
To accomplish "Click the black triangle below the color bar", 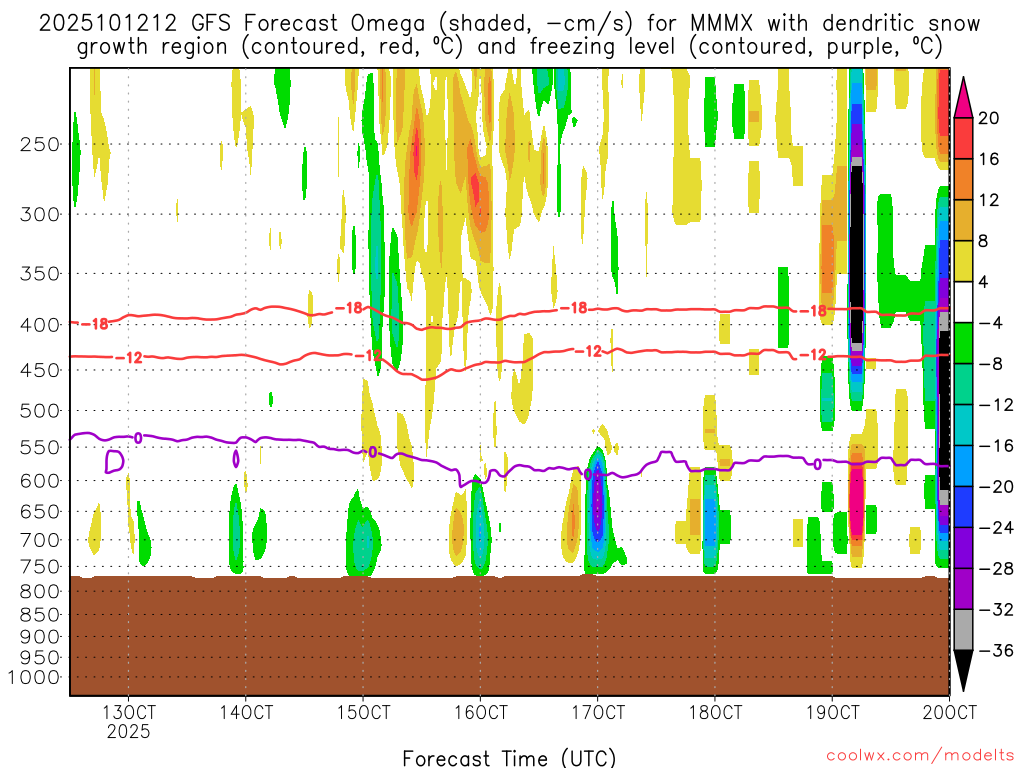I will pyautogui.click(x=965, y=670).
